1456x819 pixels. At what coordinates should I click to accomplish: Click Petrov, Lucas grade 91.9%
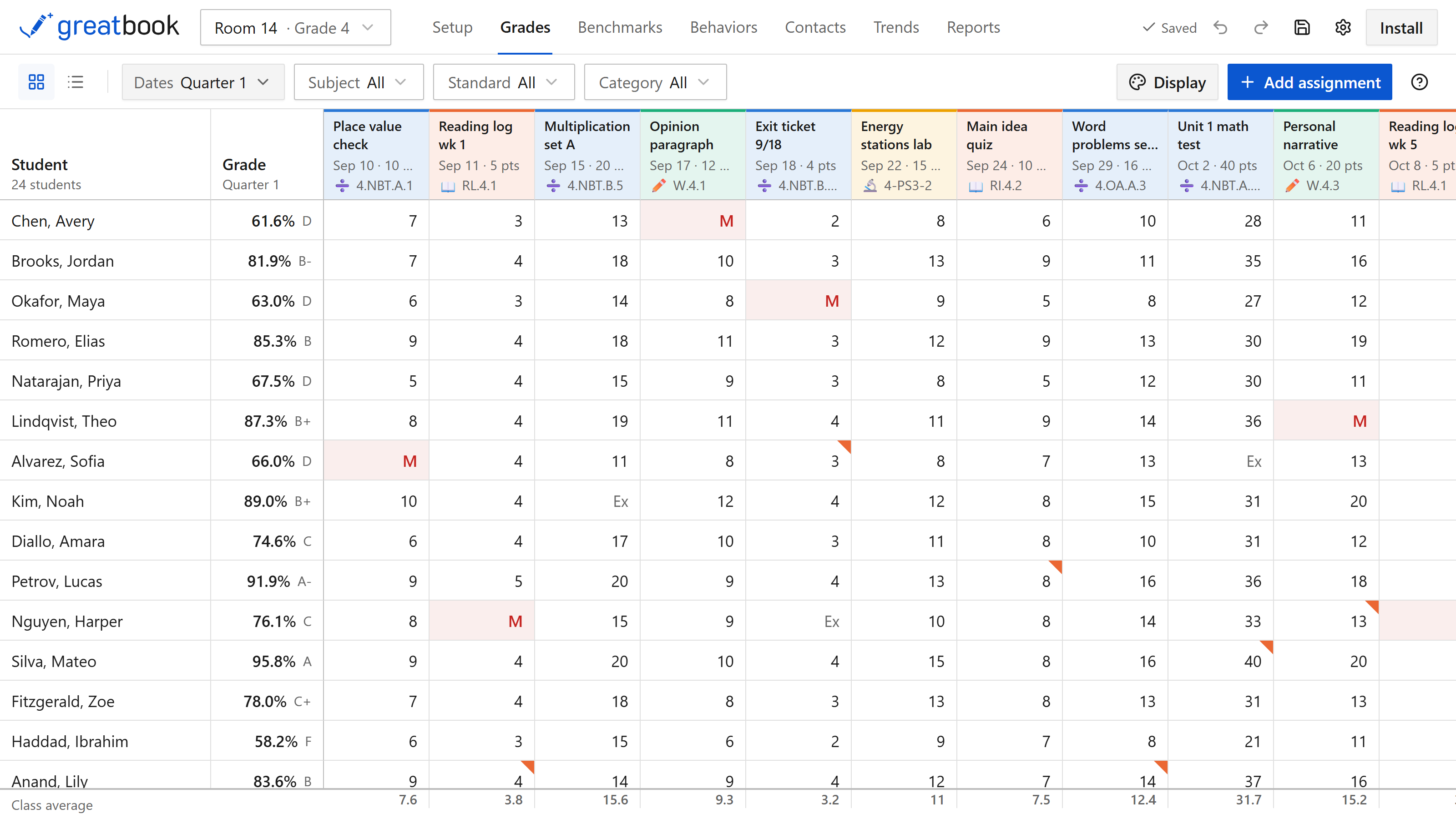click(268, 581)
